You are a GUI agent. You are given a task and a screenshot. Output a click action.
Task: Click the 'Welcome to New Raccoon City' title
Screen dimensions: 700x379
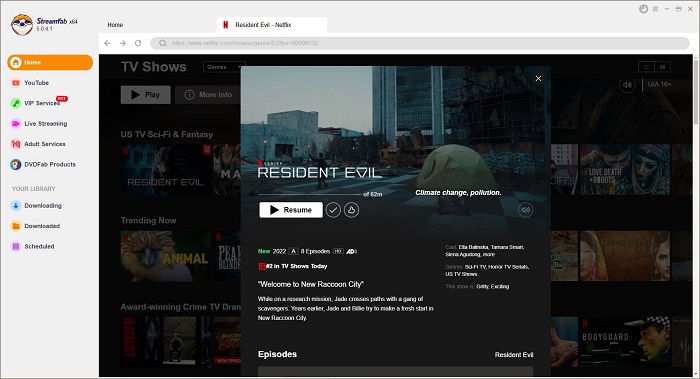pos(311,284)
